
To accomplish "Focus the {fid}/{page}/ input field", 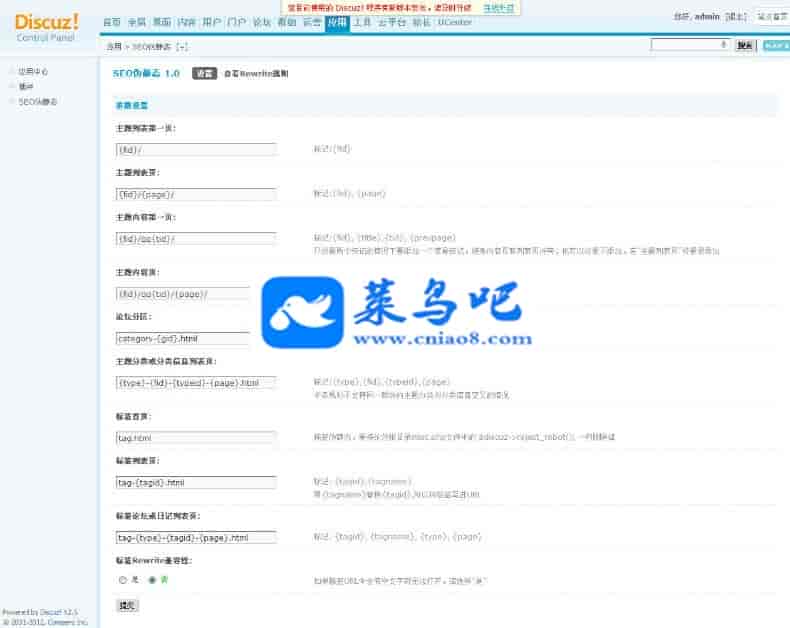I will pyautogui.click(x=196, y=194).
